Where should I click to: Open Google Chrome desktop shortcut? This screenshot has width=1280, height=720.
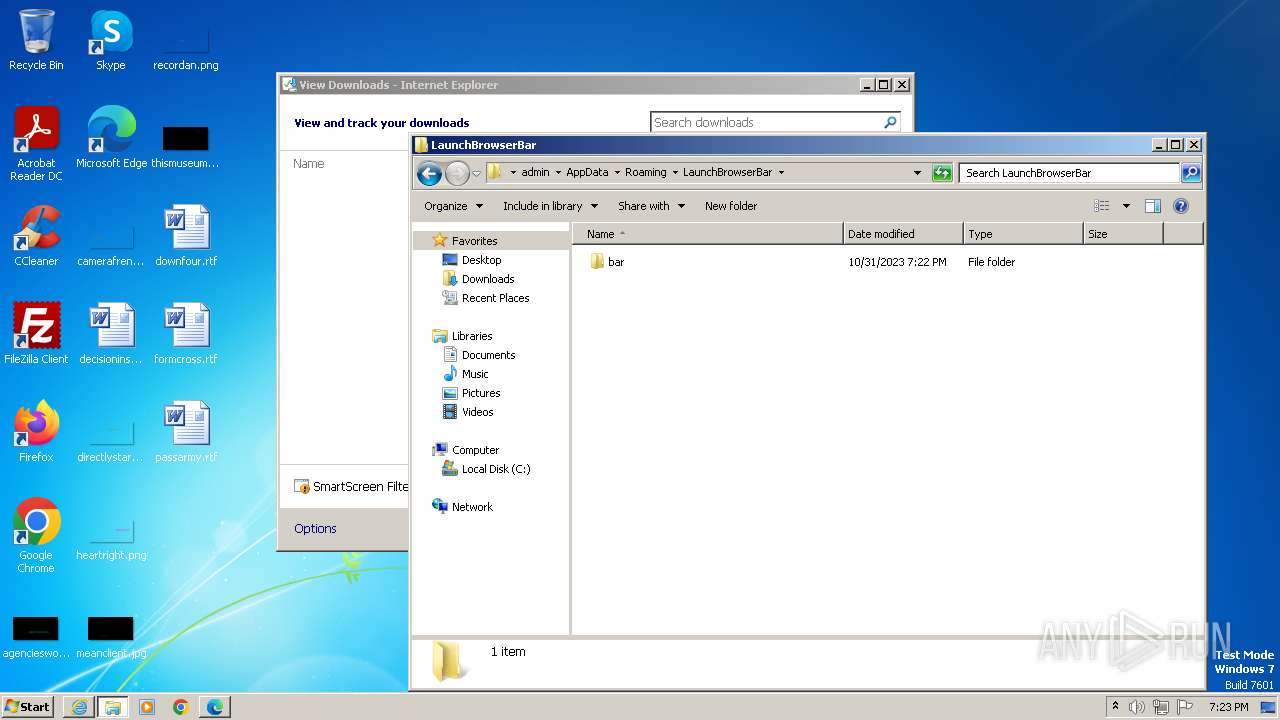(x=36, y=535)
